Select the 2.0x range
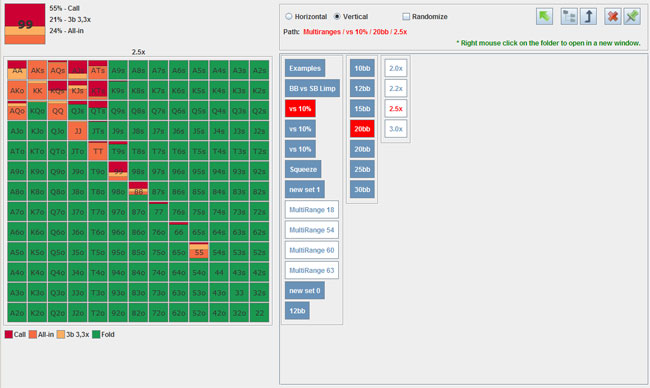The image size is (650, 388). (x=396, y=68)
